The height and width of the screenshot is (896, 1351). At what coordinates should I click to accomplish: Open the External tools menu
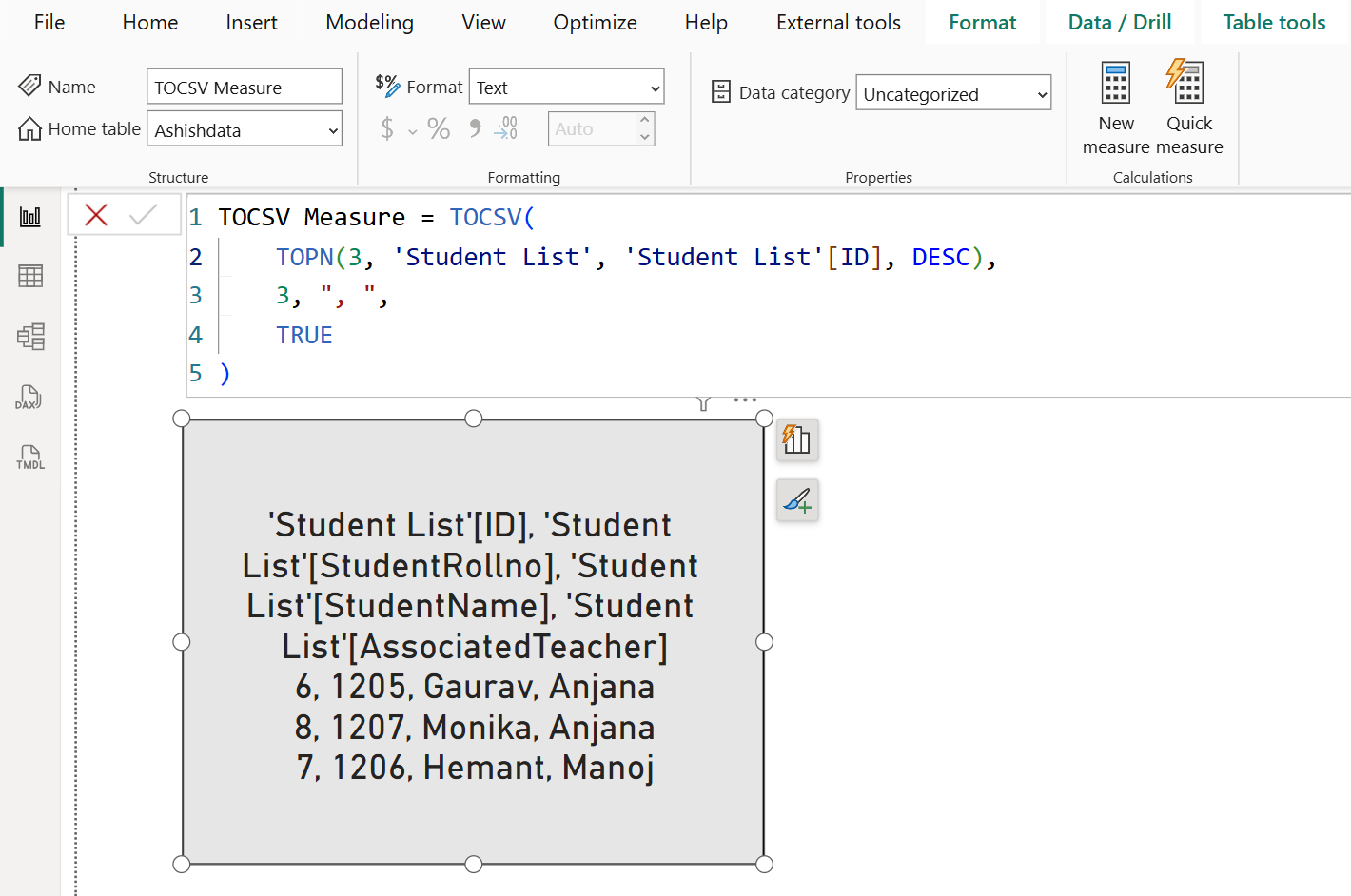pos(837,22)
